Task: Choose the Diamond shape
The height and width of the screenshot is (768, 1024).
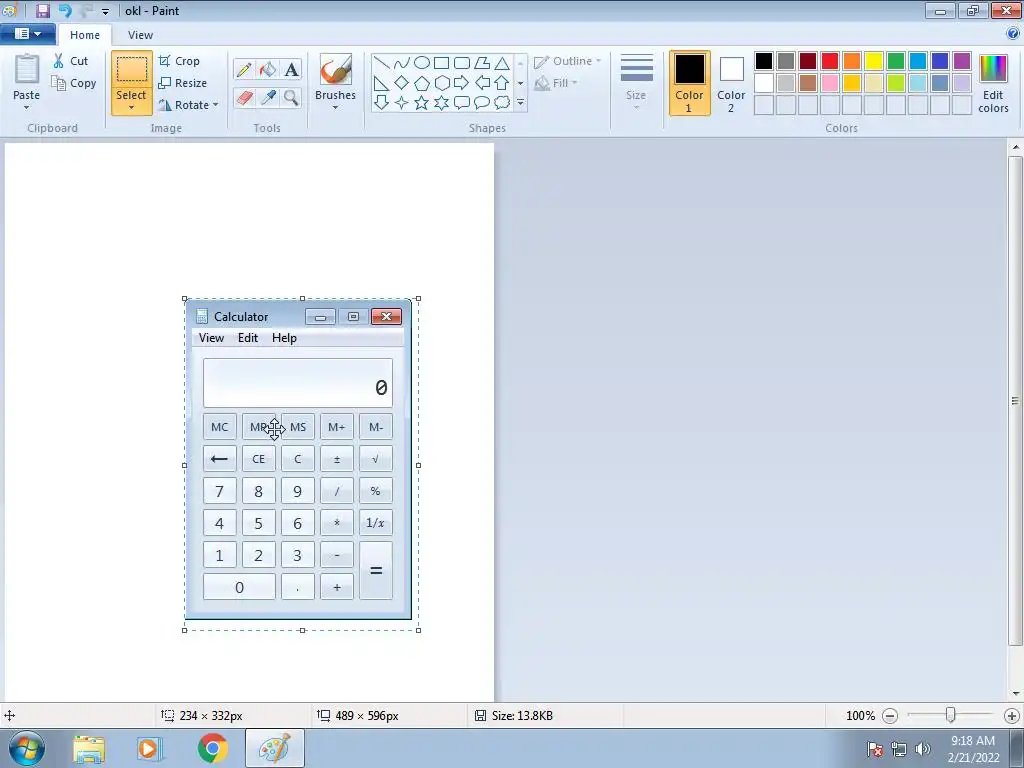Action: coord(402,83)
